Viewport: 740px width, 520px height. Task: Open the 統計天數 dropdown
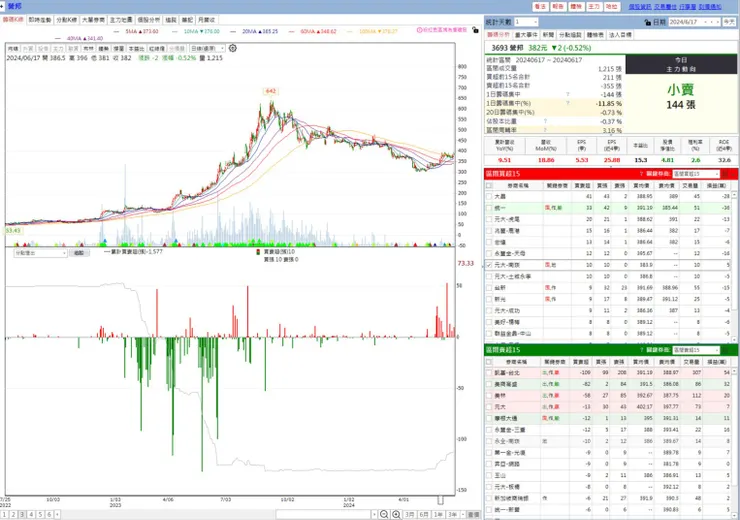point(526,22)
